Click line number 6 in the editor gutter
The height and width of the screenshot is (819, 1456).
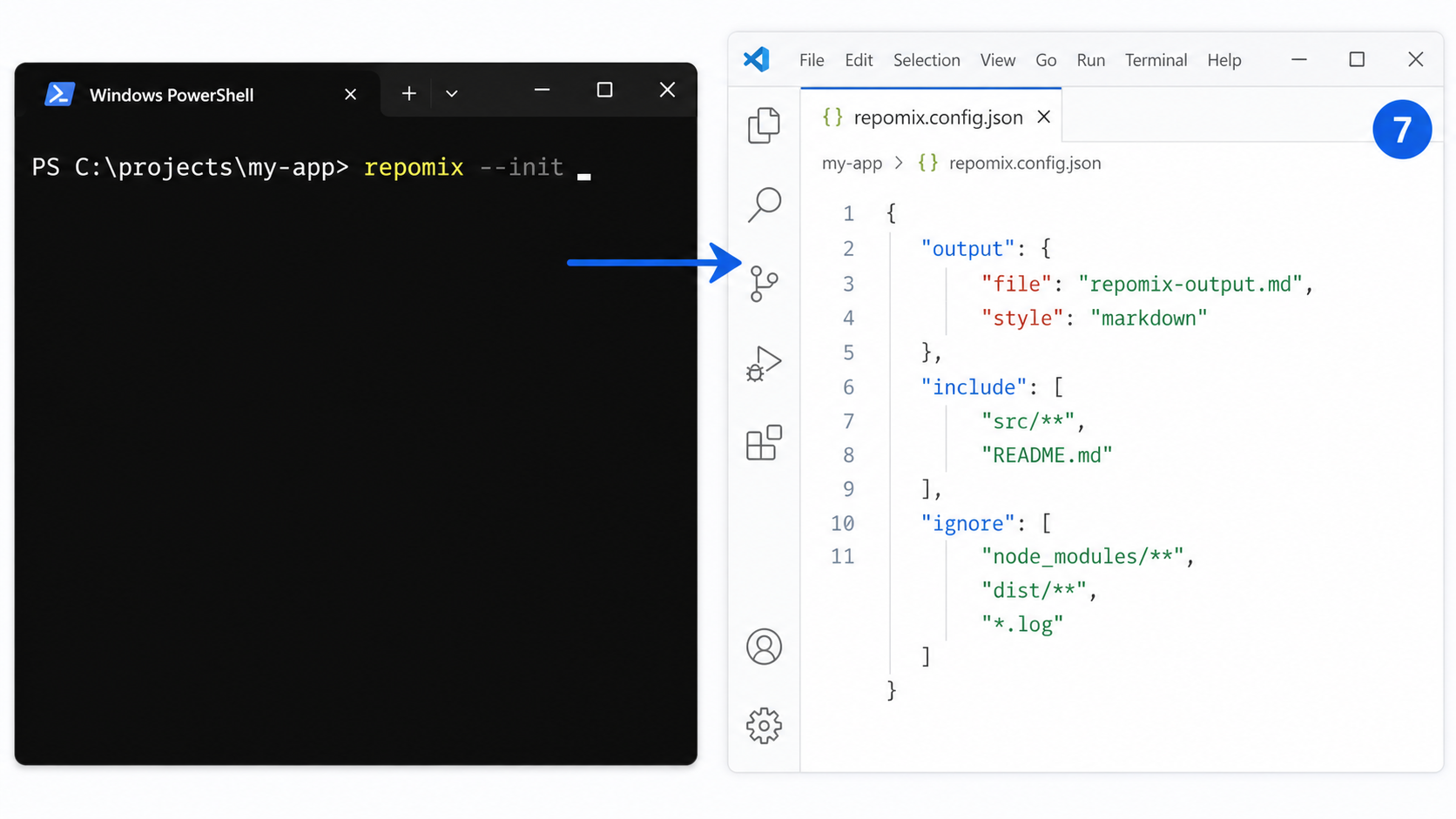pos(848,387)
